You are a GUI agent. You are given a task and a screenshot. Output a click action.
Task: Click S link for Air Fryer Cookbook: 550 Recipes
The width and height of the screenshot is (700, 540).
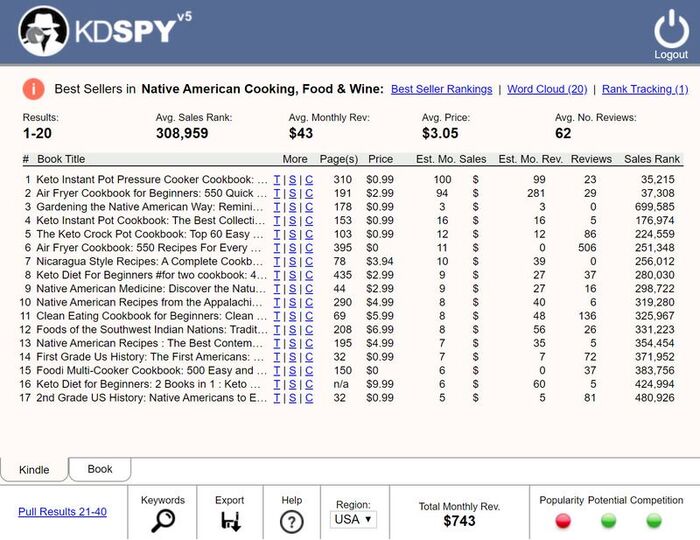[x=292, y=248]
